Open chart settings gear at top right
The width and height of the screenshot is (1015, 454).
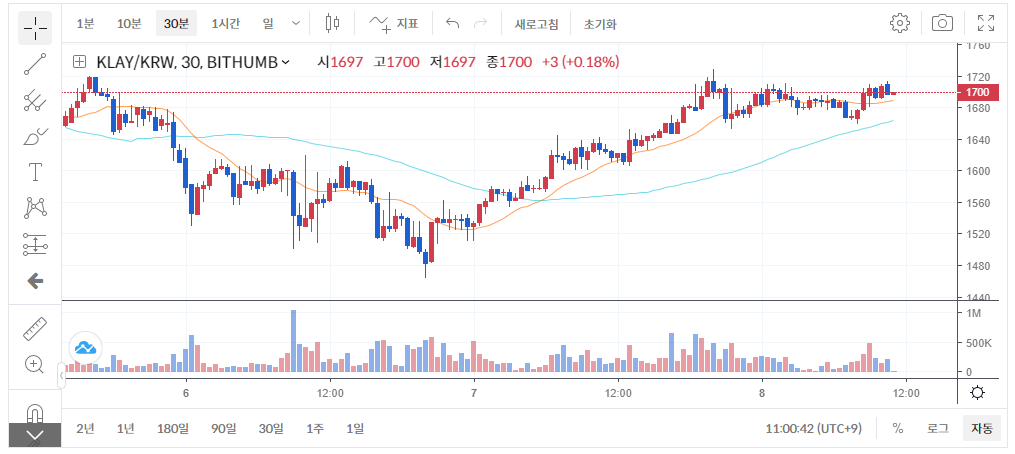tap(900, 23)
